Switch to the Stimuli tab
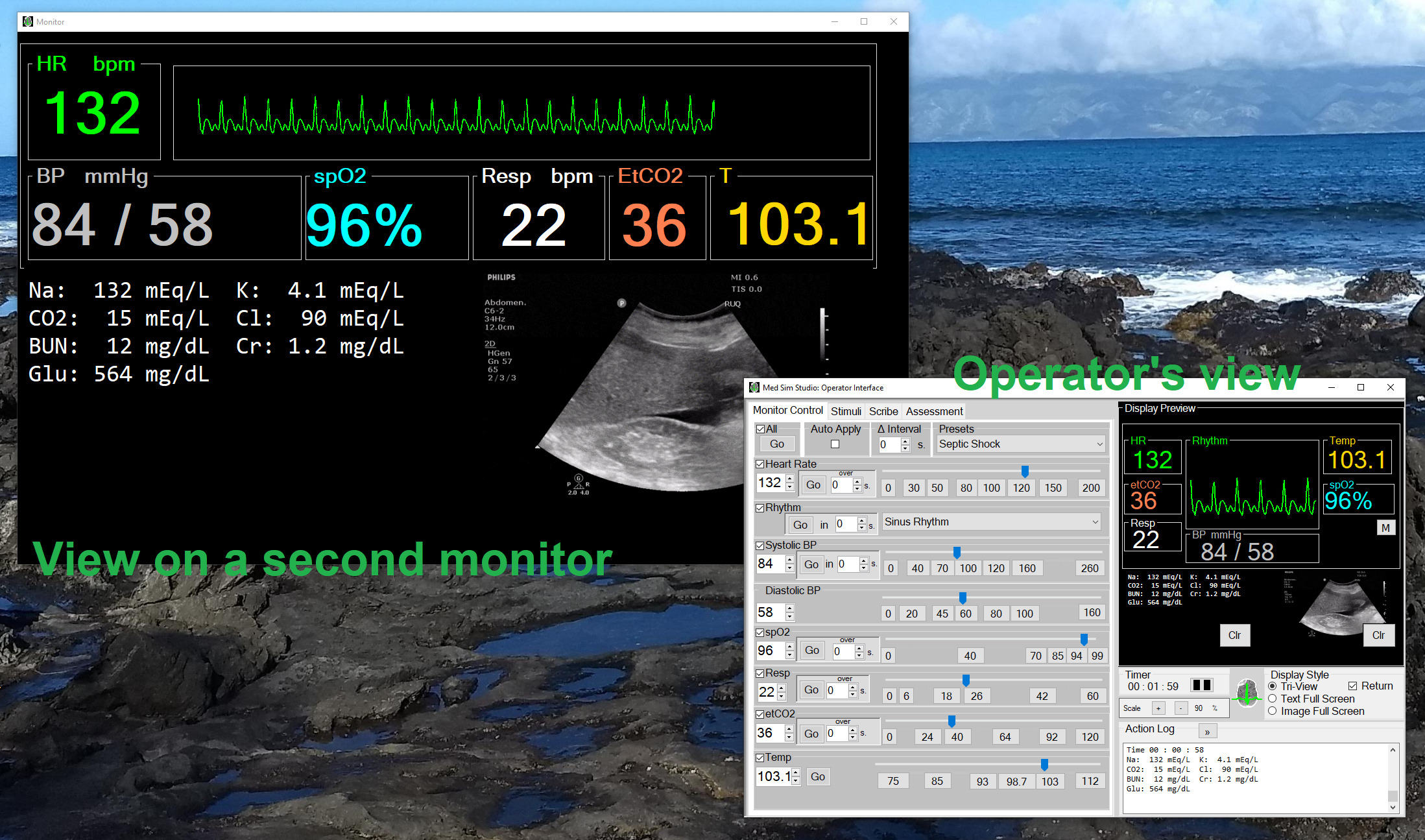 (846, 411)
